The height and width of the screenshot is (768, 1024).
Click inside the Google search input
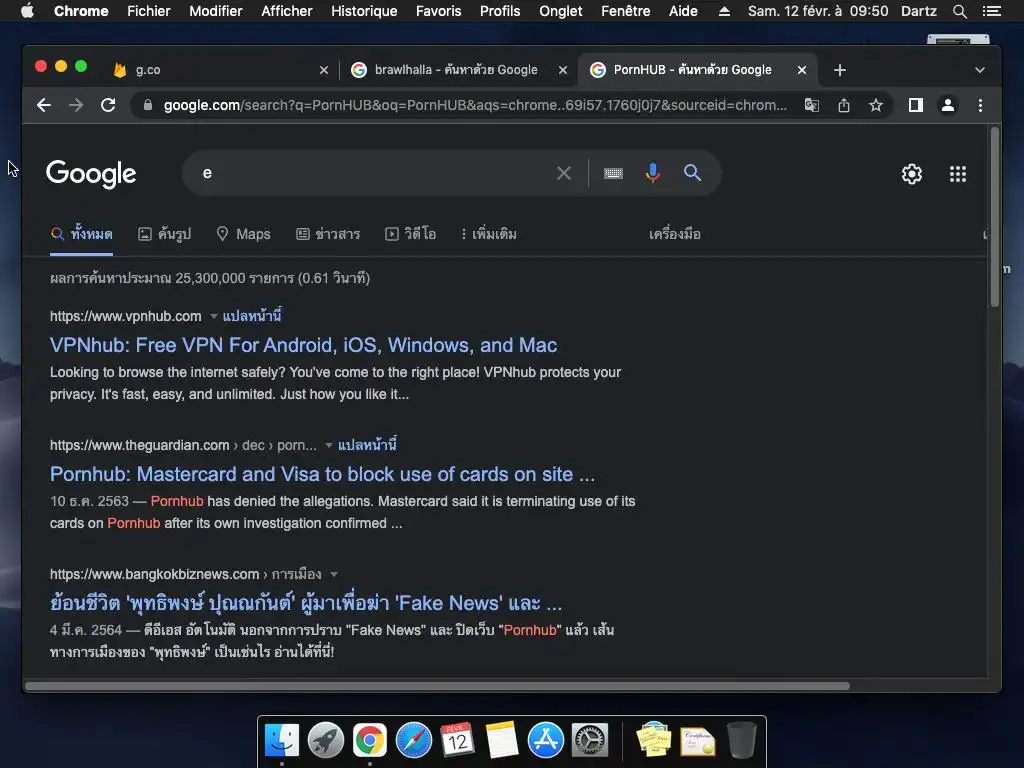(x=376, y=173)
